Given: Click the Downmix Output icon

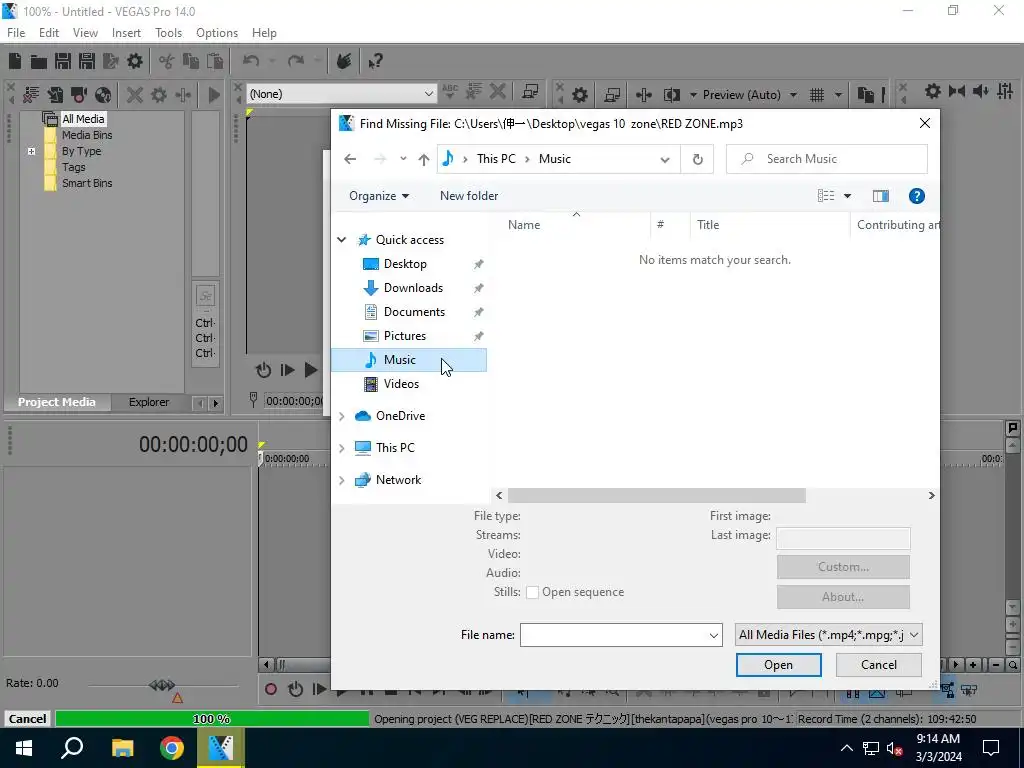Looking at the screenshot, I should (957, 91).
